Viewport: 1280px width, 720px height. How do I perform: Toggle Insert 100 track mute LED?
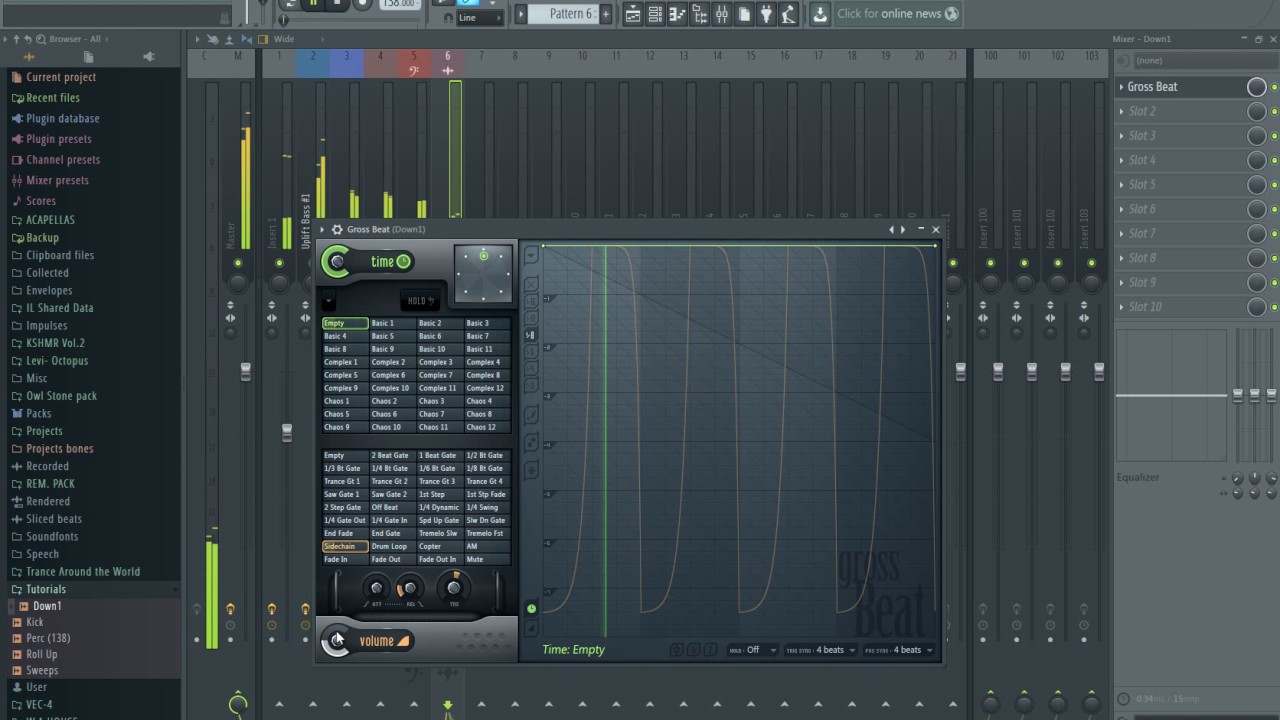[x=990, y=263]
